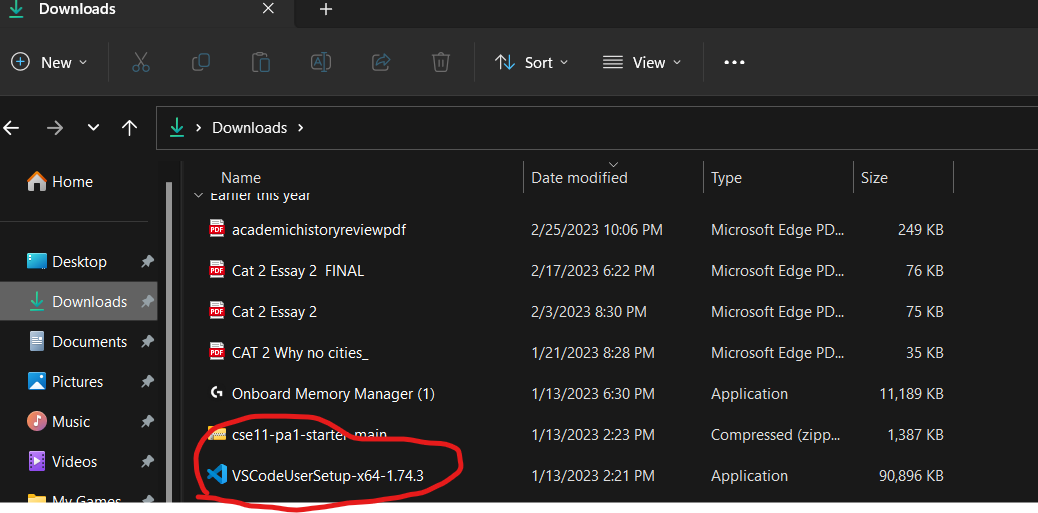Close the Downloads tab

click(268, 9)
